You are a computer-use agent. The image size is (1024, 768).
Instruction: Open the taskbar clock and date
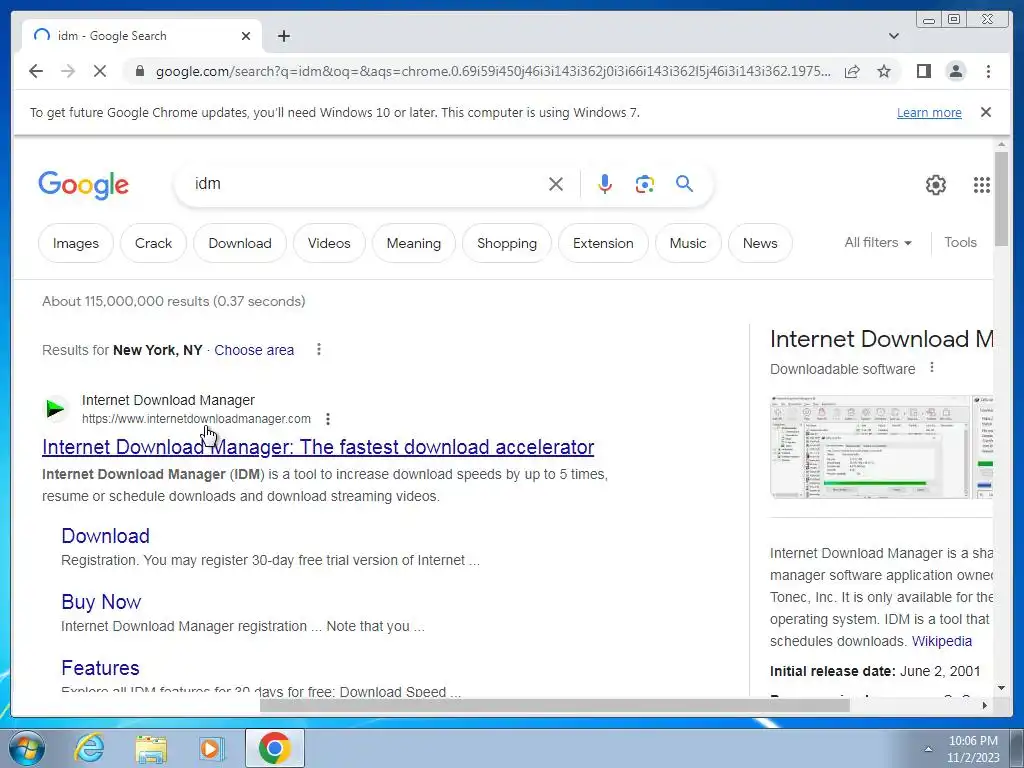[973, 749]
